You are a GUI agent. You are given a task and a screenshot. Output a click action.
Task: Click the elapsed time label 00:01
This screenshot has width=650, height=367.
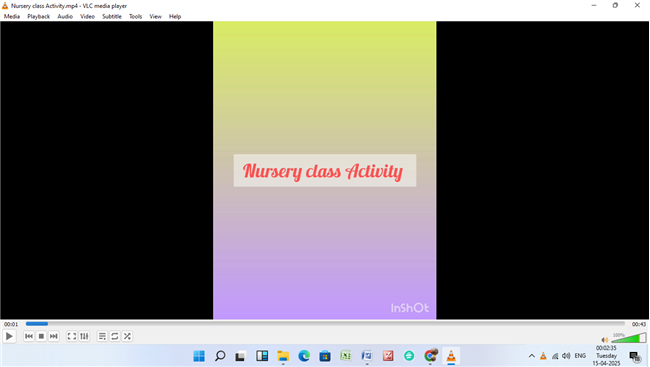11,324
